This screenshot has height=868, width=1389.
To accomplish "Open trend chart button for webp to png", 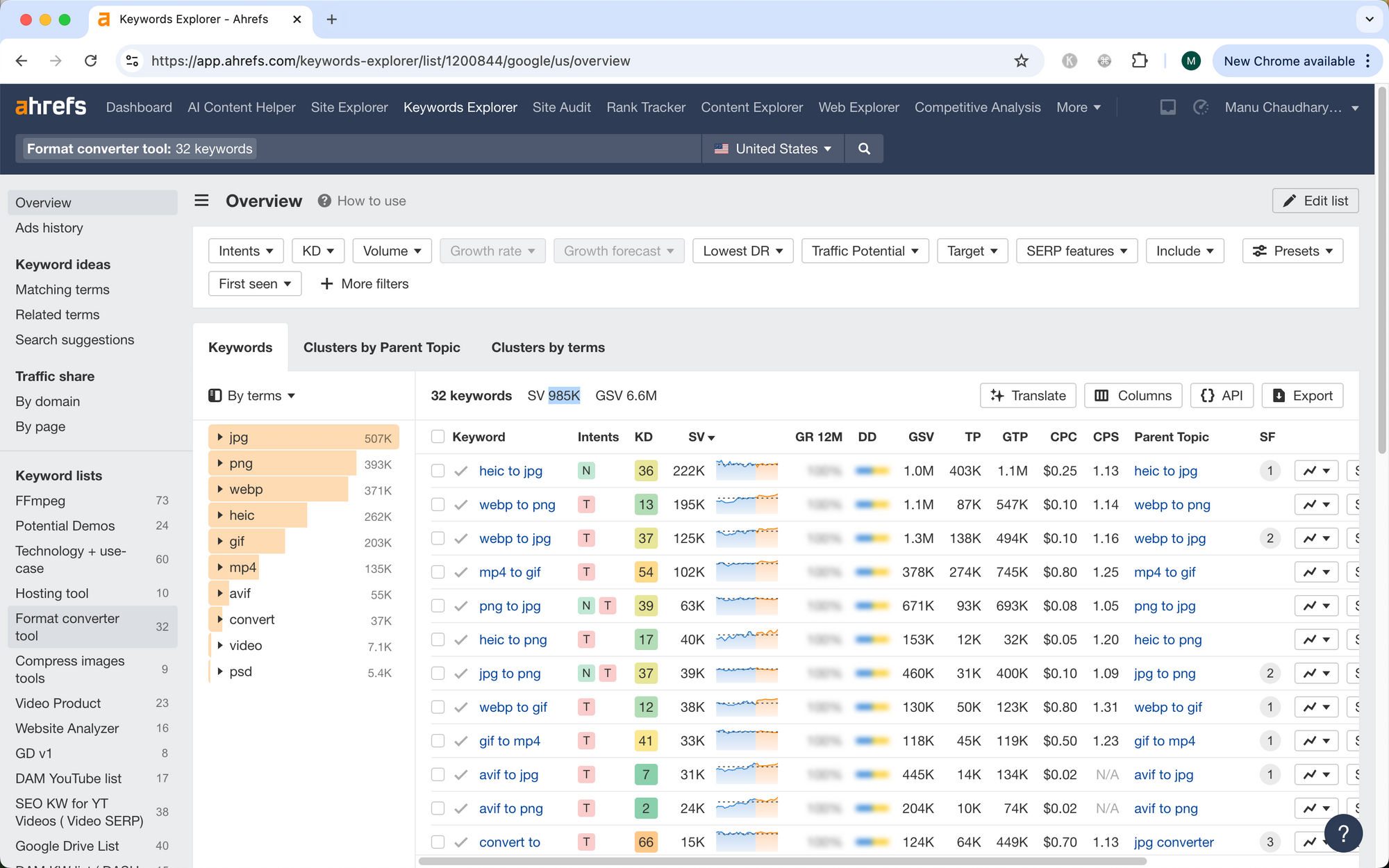I will (x=1316, y=505).
